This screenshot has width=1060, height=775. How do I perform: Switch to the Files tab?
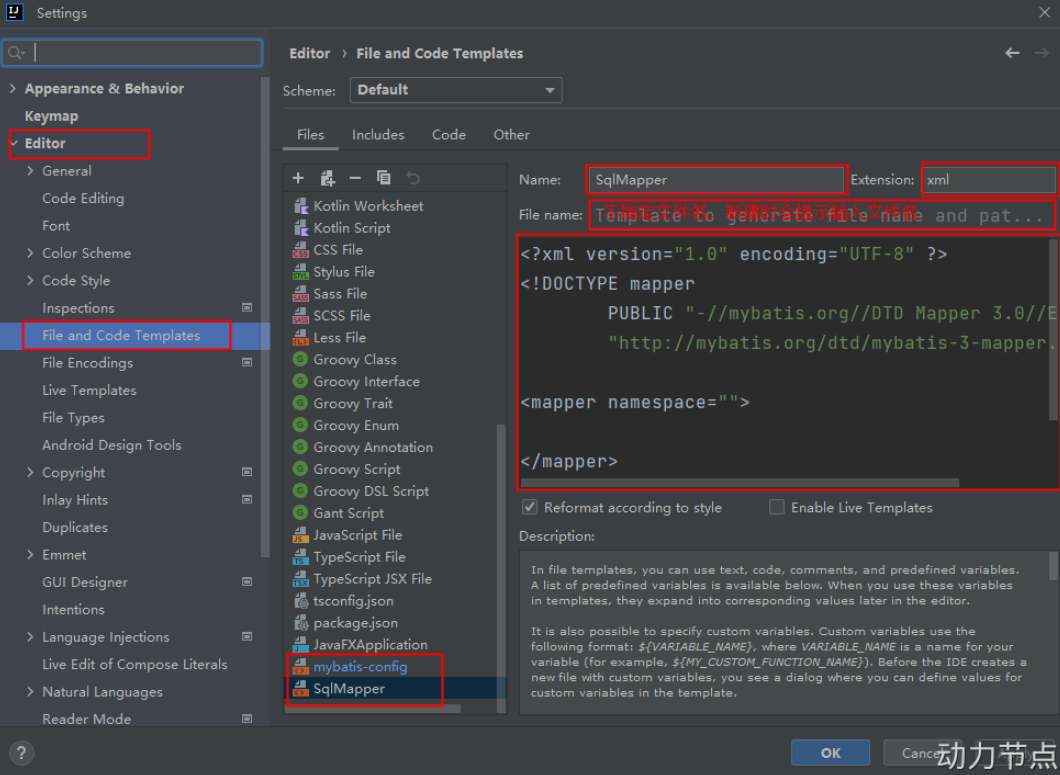310,135
